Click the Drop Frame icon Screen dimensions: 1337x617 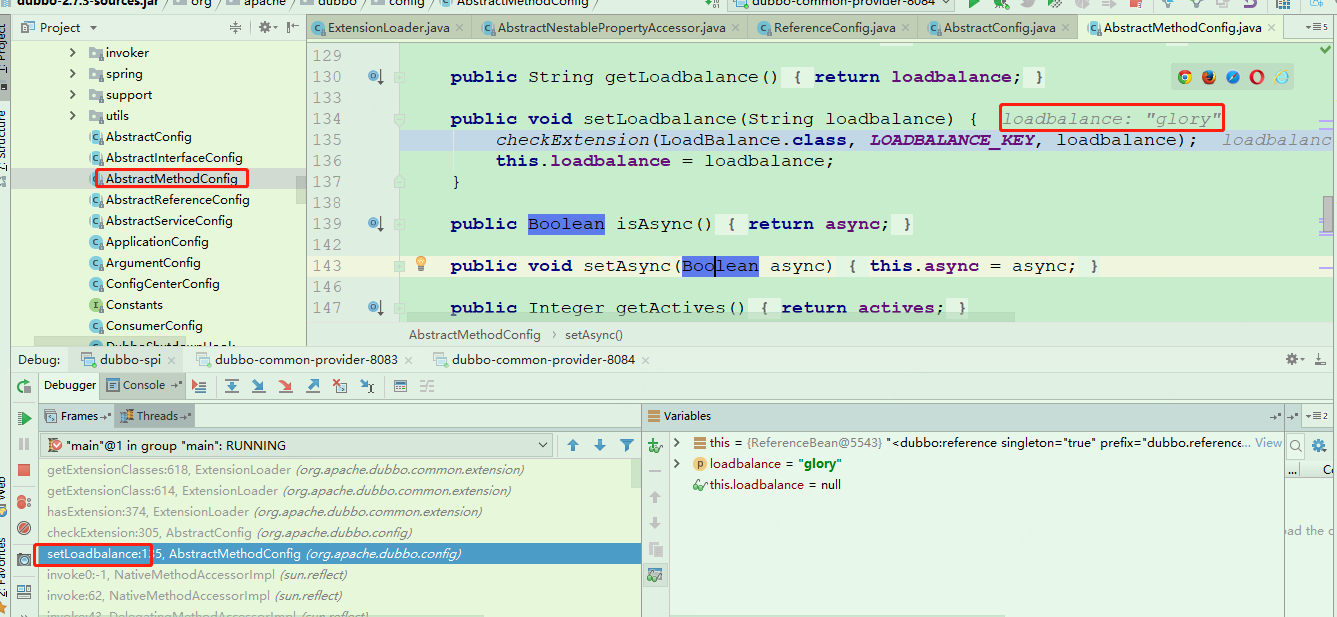point(339,386)
